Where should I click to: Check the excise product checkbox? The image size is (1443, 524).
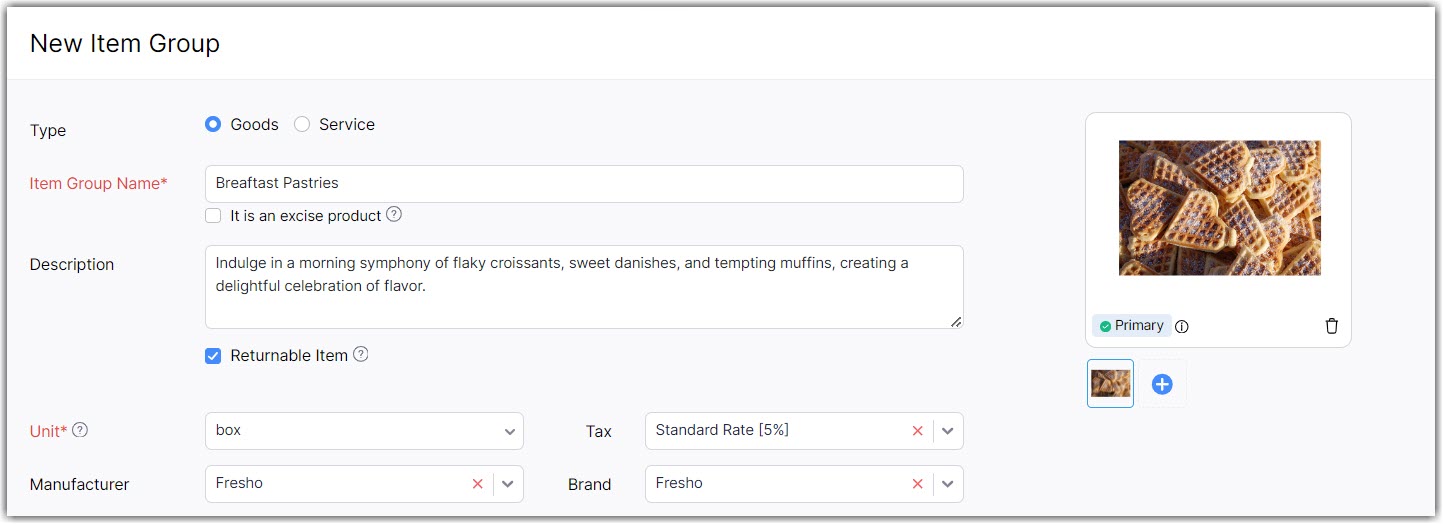[213, 216]
